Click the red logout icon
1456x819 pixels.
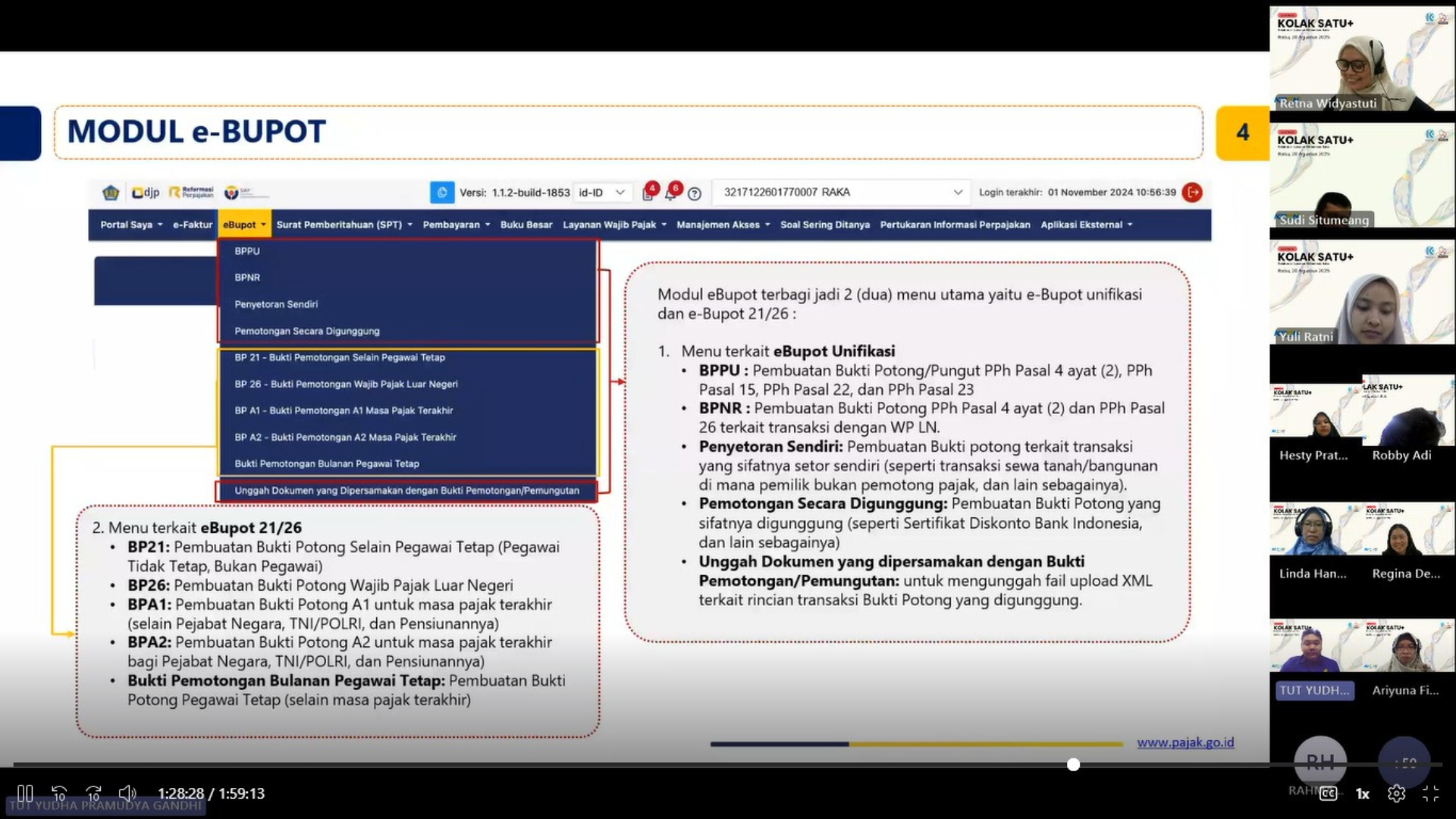click(x=1192, y=193)
